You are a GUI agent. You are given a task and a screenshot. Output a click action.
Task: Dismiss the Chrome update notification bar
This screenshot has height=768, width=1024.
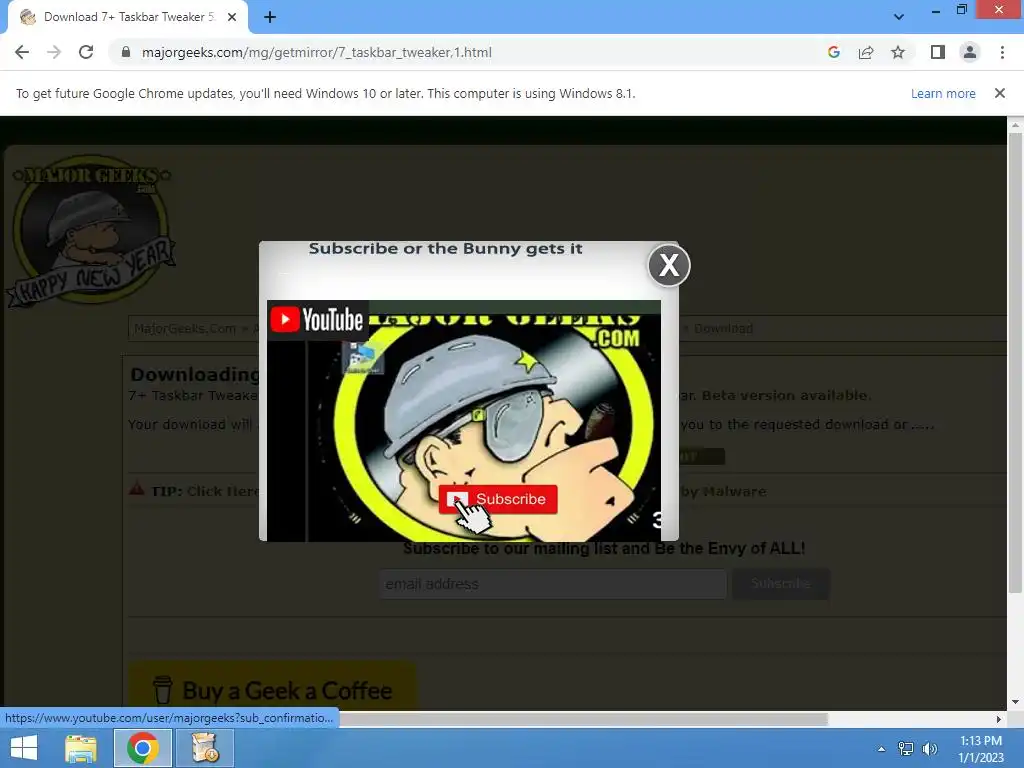[x=999, y=93]
